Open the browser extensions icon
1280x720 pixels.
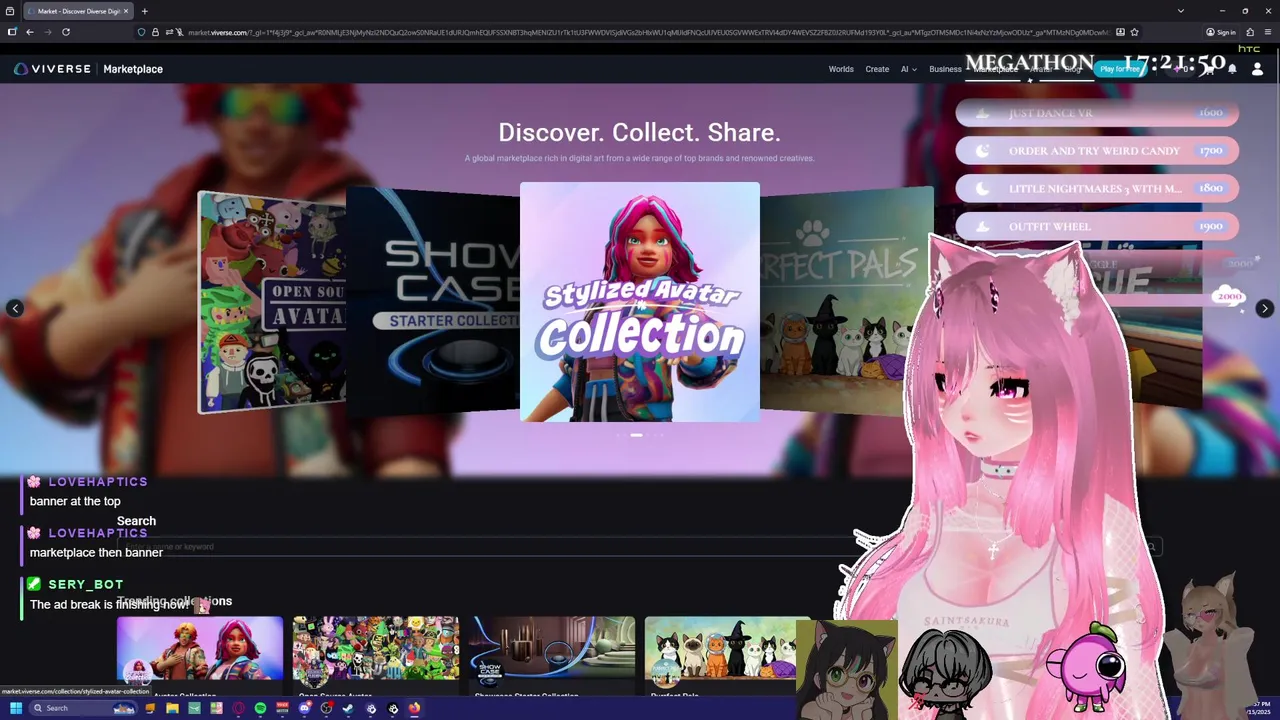click(x=1250, y=32)
